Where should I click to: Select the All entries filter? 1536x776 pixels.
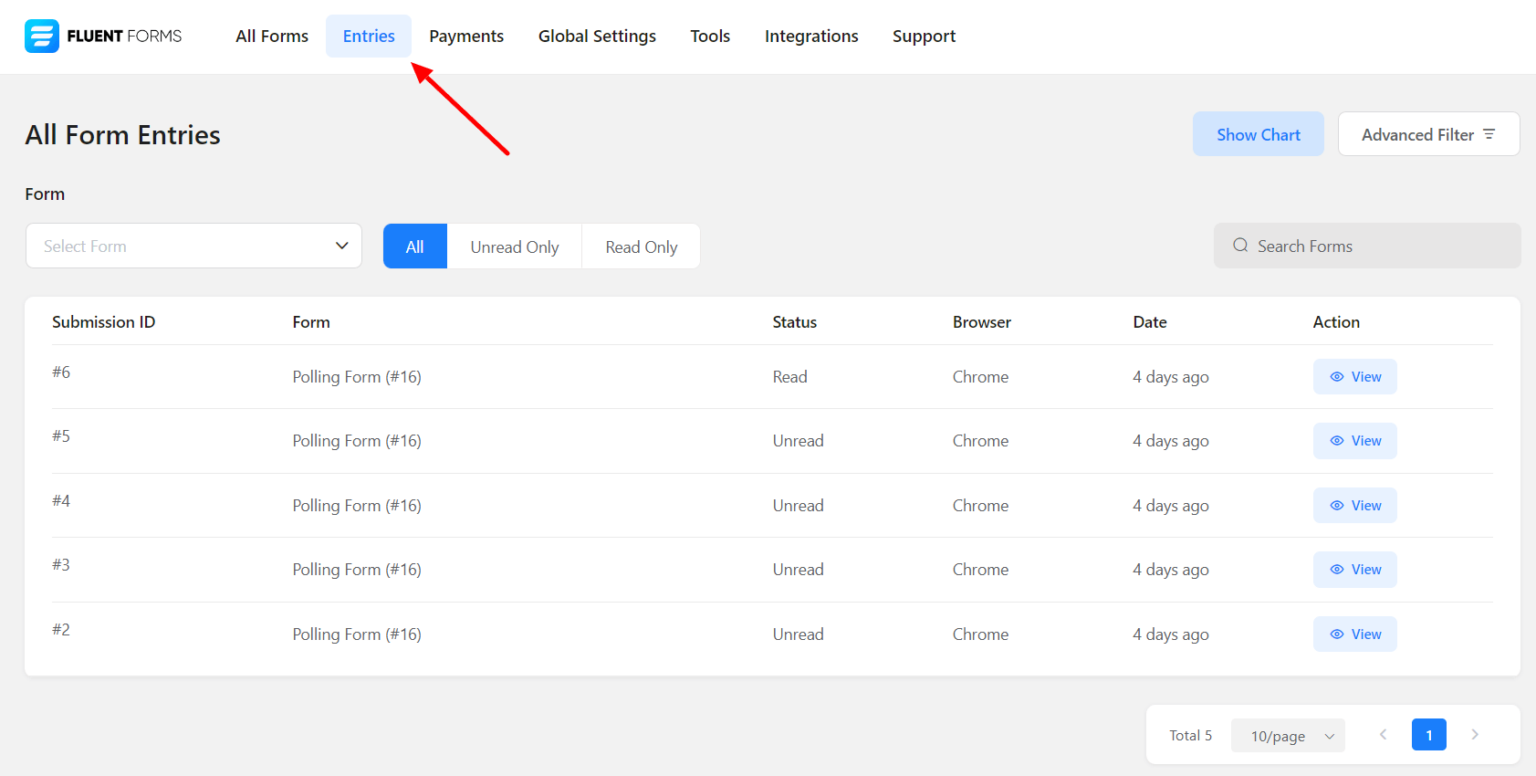coord(414,245)
